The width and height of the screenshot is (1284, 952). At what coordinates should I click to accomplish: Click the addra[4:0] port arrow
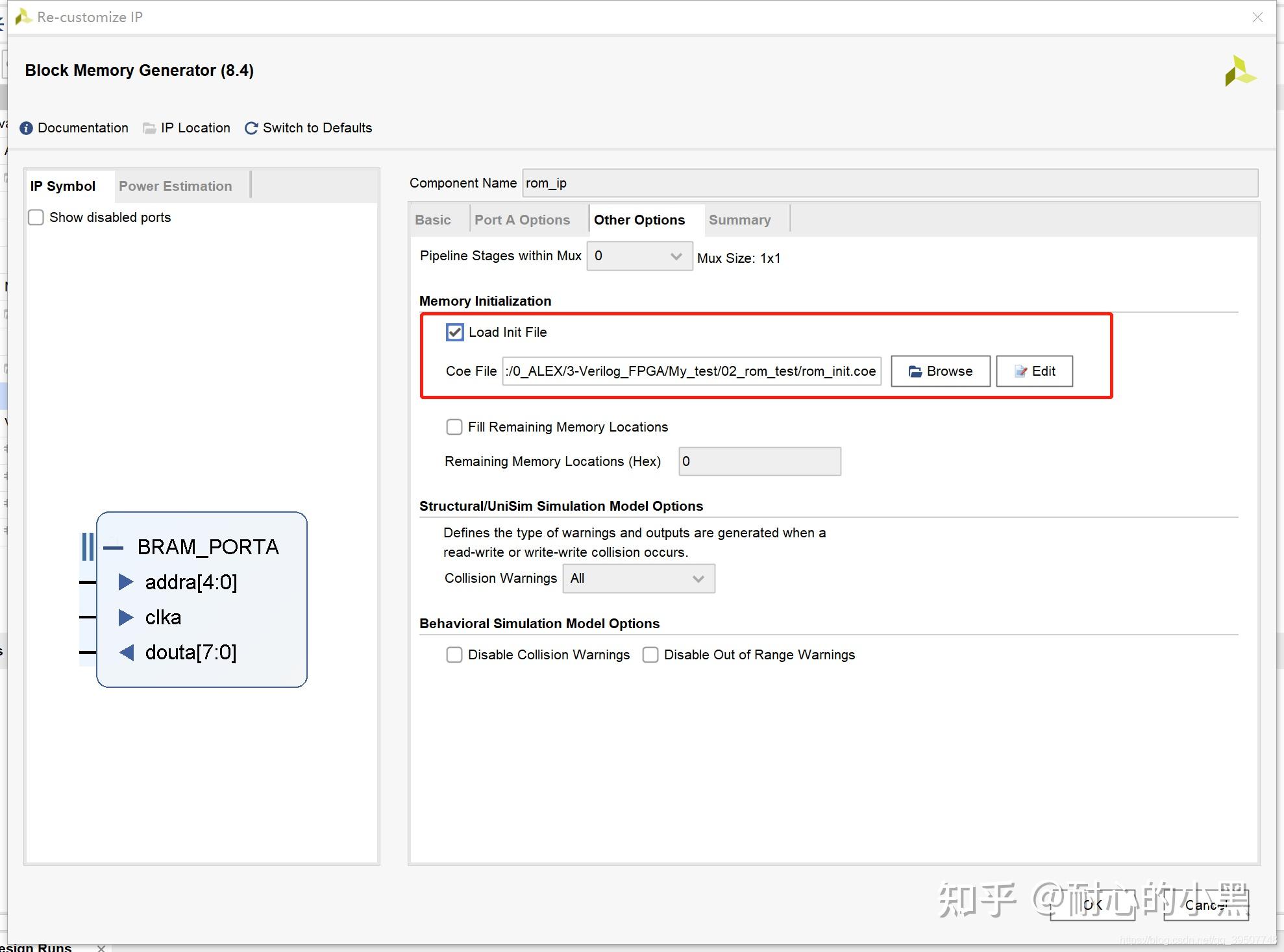[126, 582]
